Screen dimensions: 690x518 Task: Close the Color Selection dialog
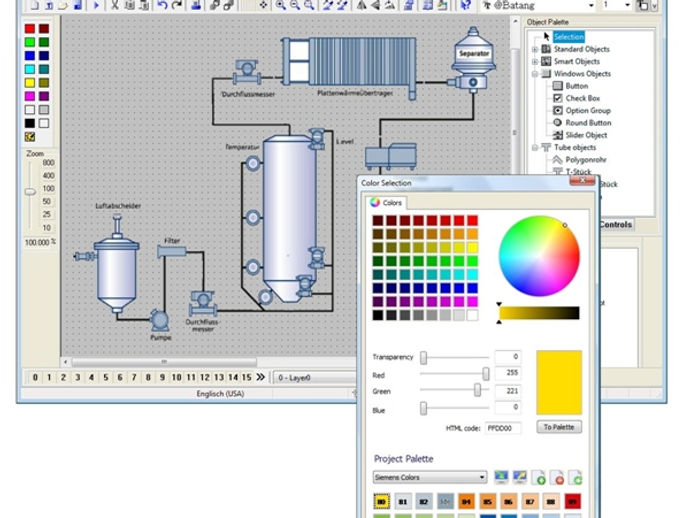coord(582,180)
